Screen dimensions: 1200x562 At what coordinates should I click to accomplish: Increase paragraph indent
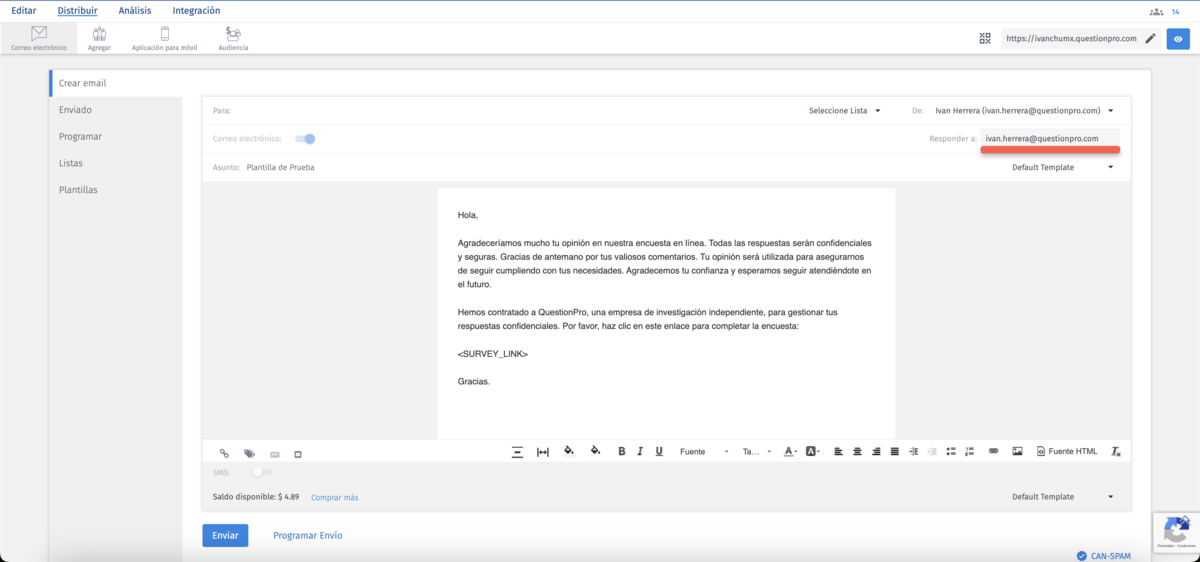coord(913,452)
